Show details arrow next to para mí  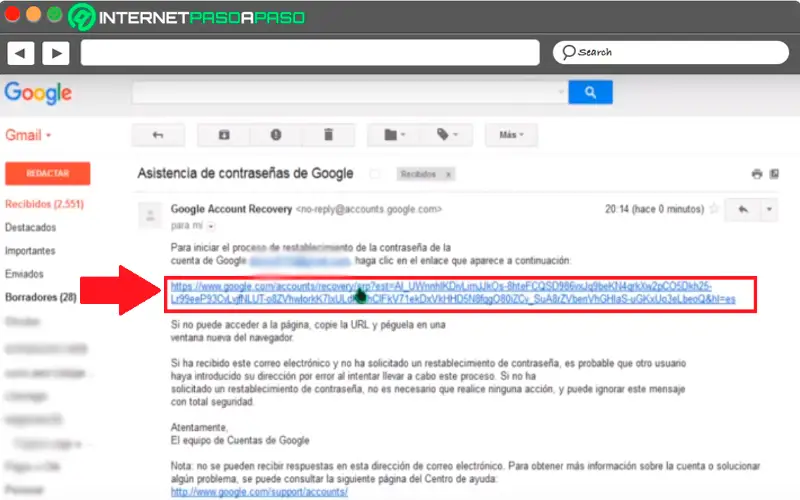[x=211, y=226]
